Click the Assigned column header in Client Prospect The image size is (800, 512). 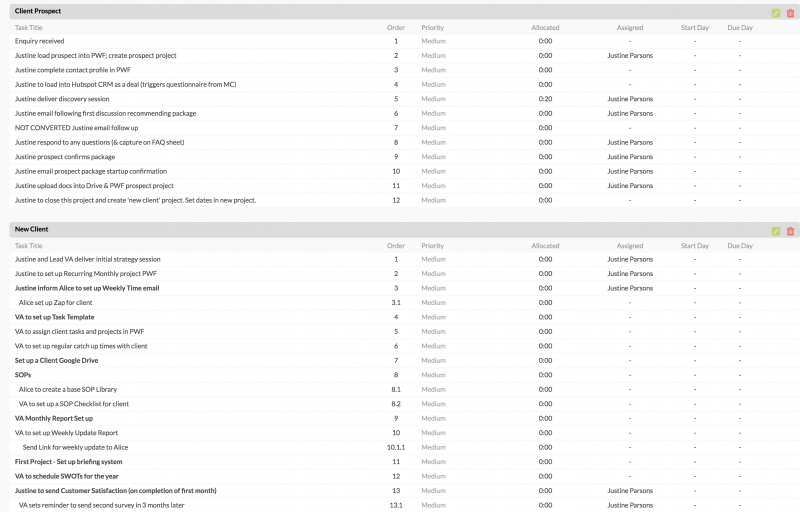point(630,28)
